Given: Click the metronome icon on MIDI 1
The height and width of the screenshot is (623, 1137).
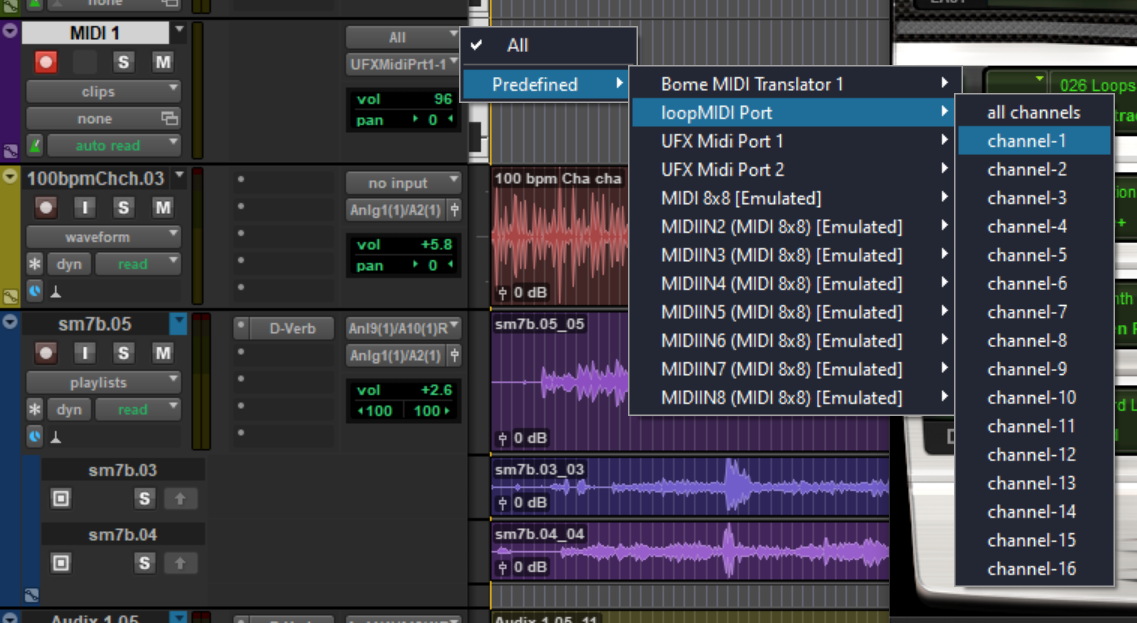Looking at the screenshot, I should coord(35,146).
